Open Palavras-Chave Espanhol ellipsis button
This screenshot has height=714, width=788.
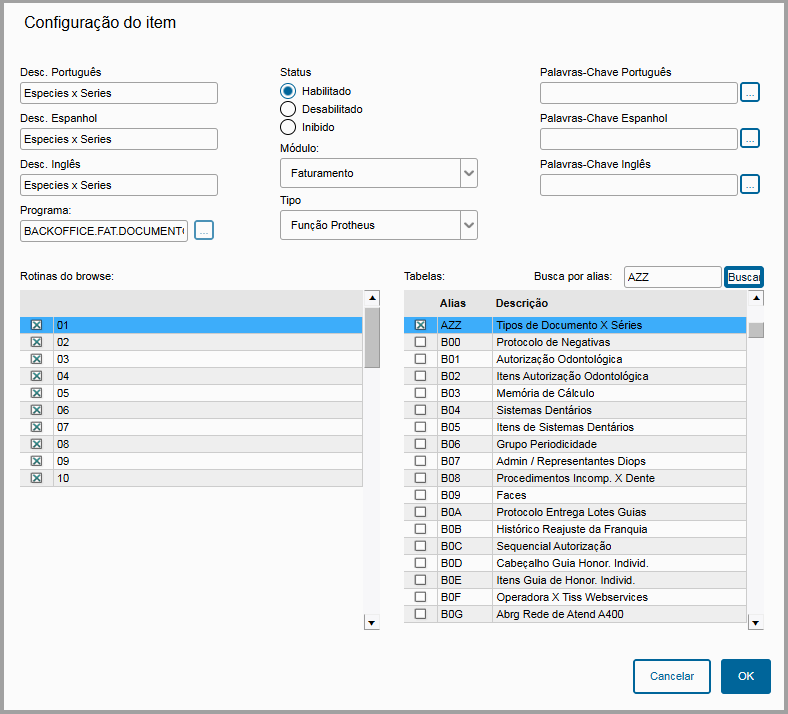click(750, 139)
